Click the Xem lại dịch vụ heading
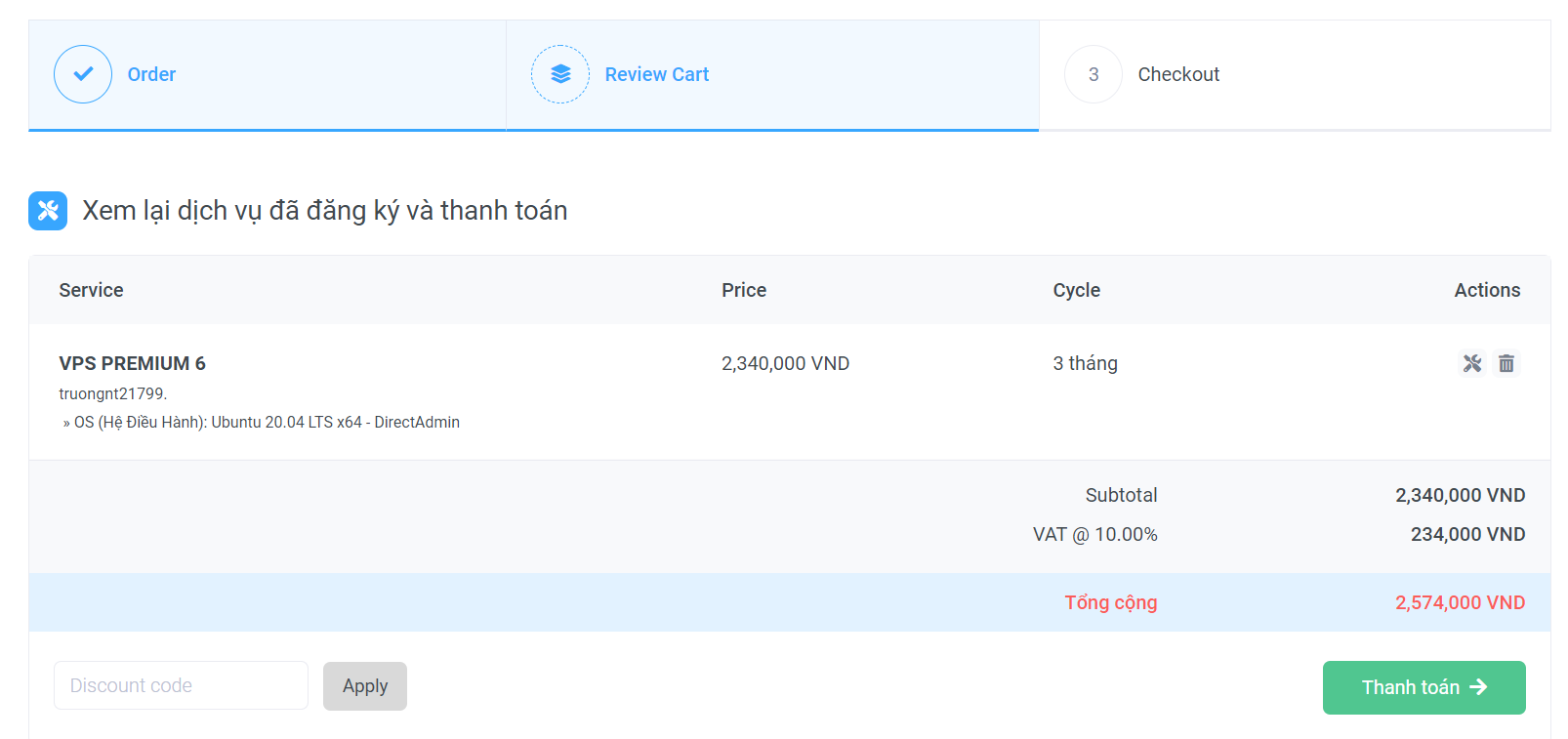Image resolution: width=1568 pixels, height=739 pixels. [x=325, y=211]
